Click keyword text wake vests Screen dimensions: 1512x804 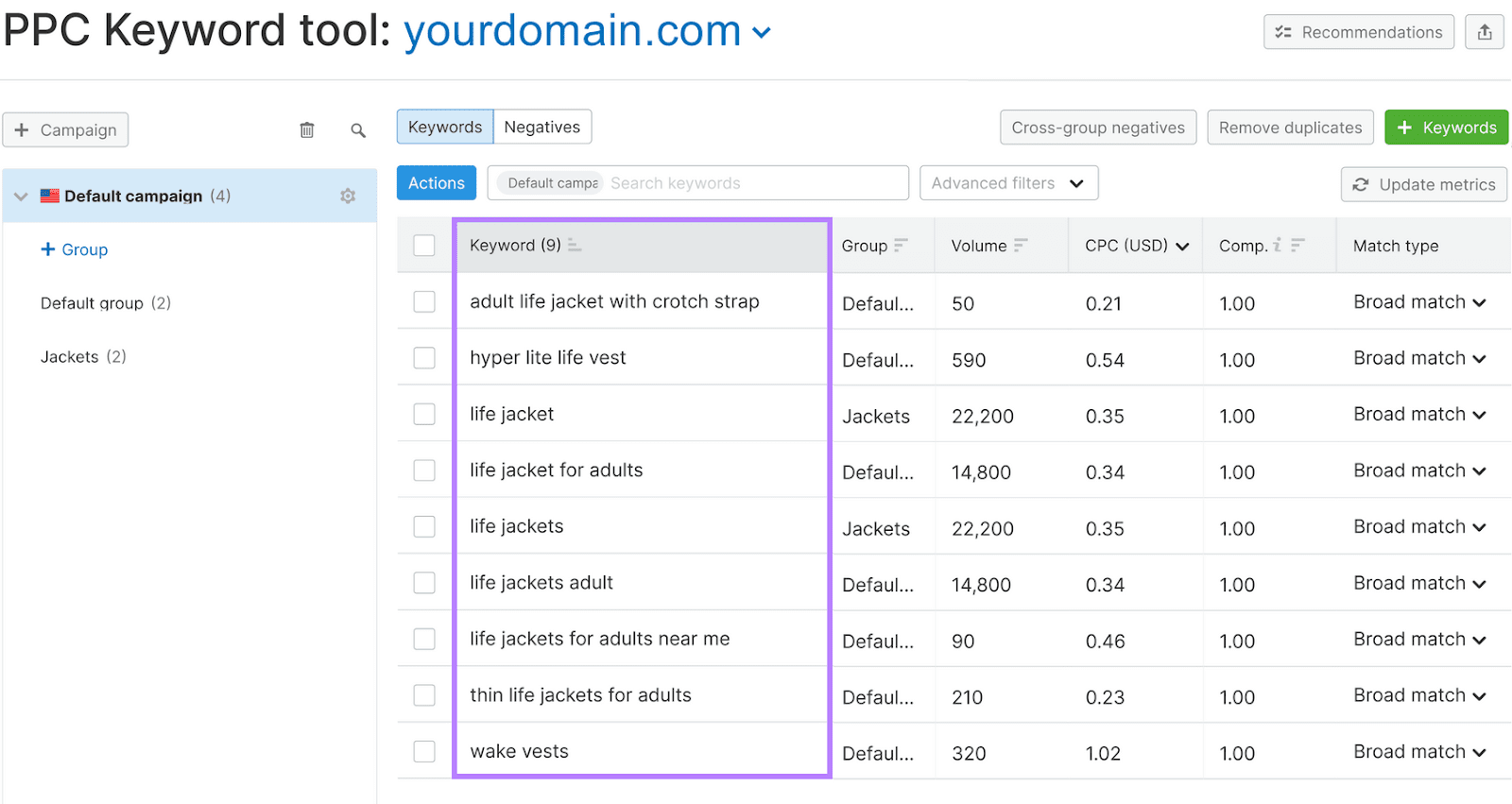520,752
